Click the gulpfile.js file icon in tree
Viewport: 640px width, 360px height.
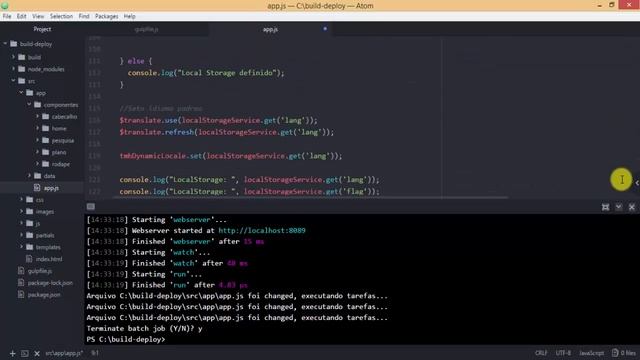[21, 271]
